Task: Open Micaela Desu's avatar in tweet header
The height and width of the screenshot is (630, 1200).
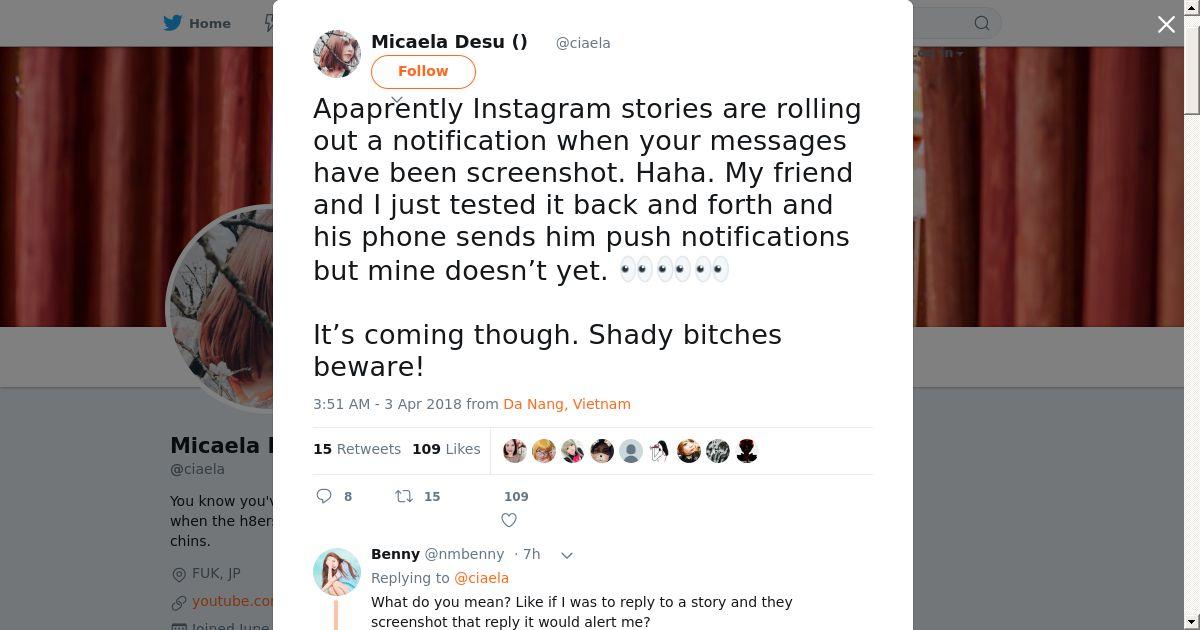Action: (x=337, y=54)
